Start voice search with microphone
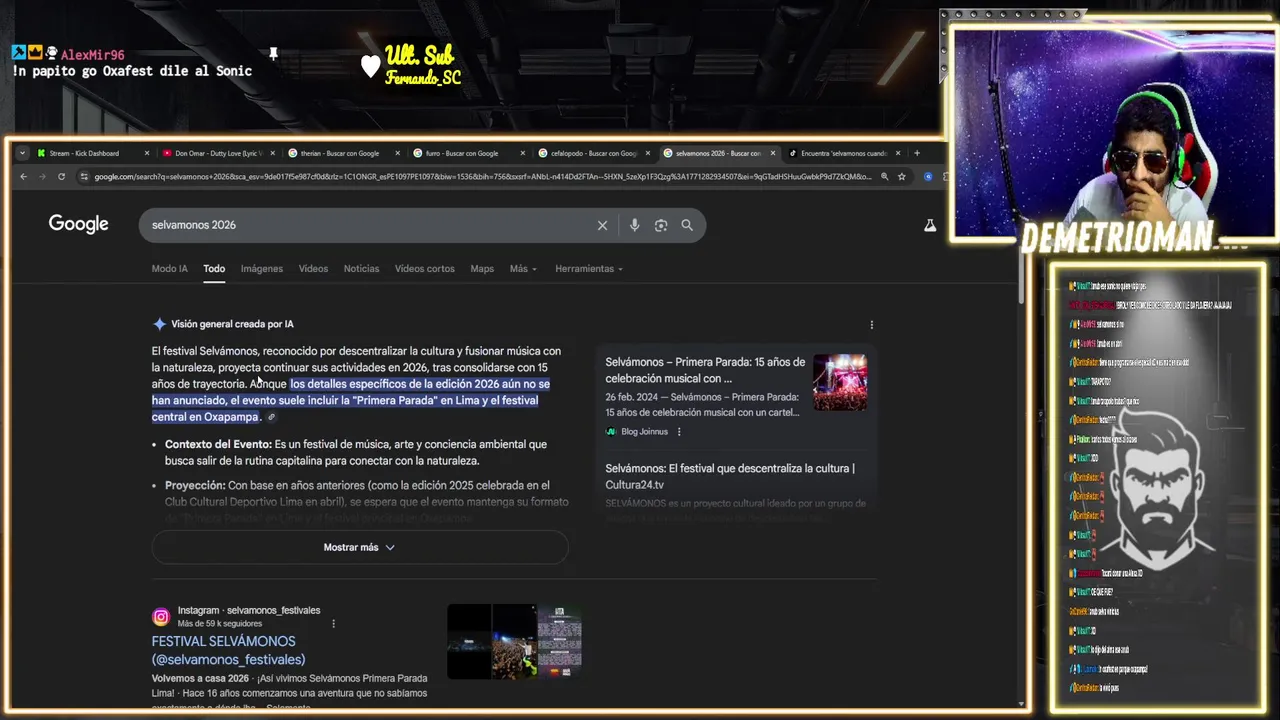The width and height of the screenshot is (1280, 720). (634, 225)
